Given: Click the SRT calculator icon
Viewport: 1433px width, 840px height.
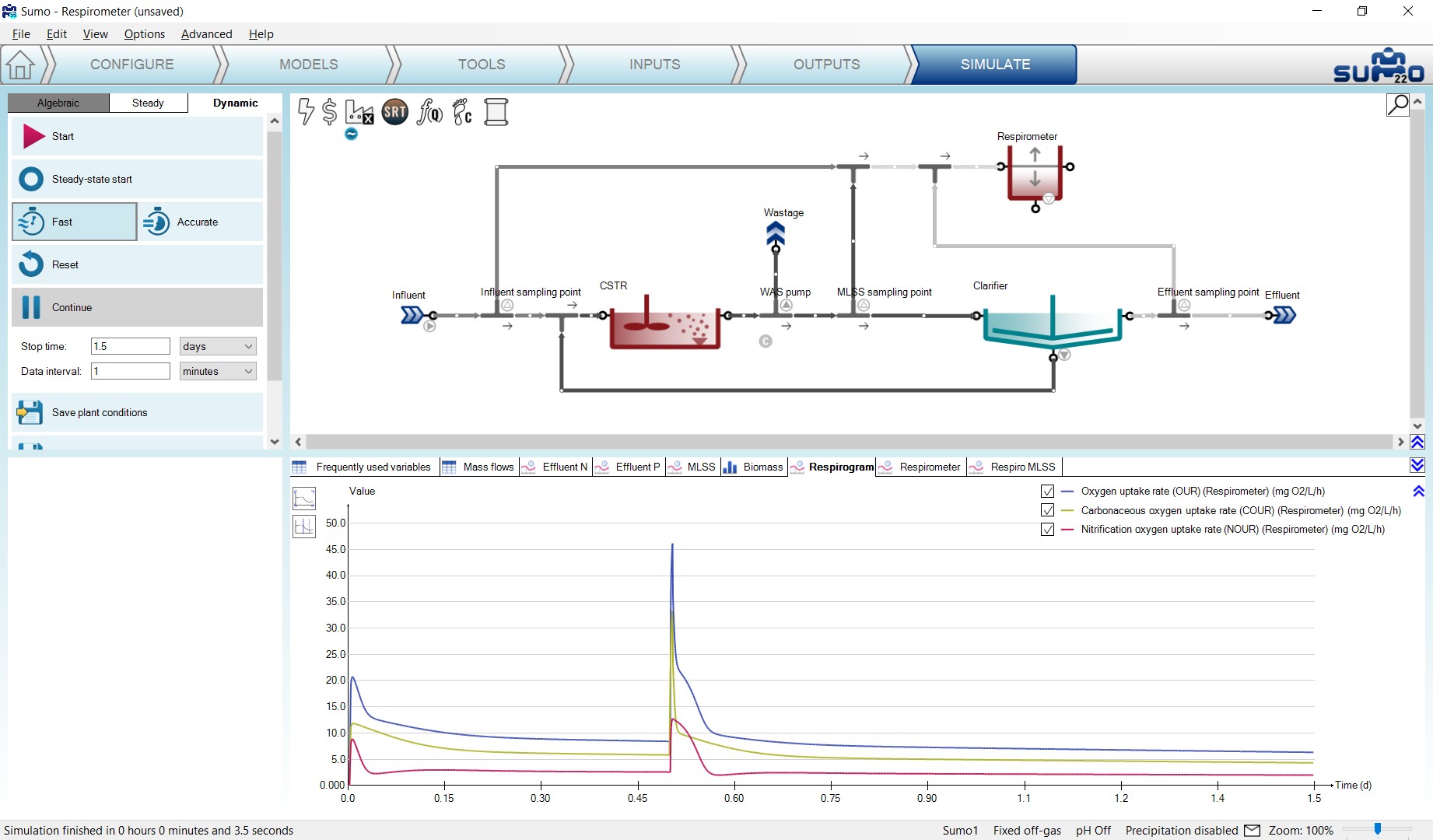Looking at the screenshot, I should (x=395, y=112).
